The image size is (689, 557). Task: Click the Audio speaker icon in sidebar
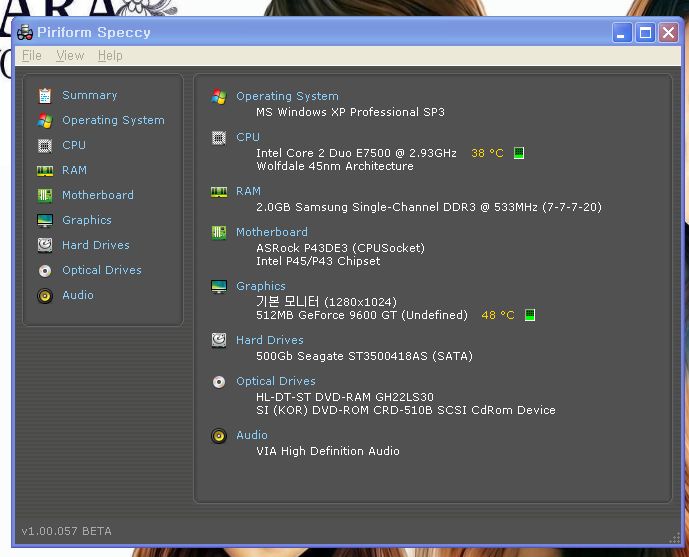(45, 296)
